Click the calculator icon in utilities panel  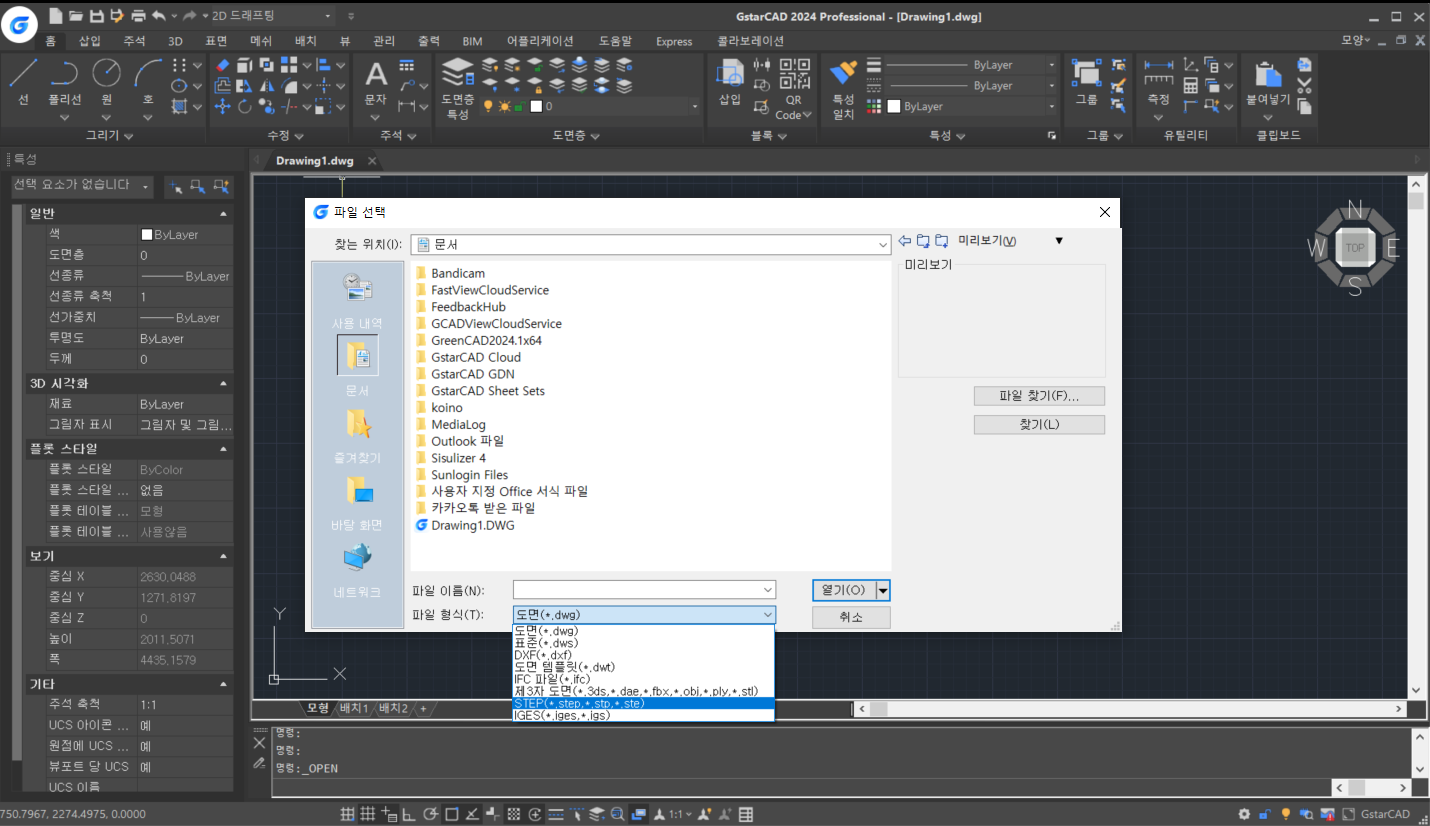point(1191,86)
